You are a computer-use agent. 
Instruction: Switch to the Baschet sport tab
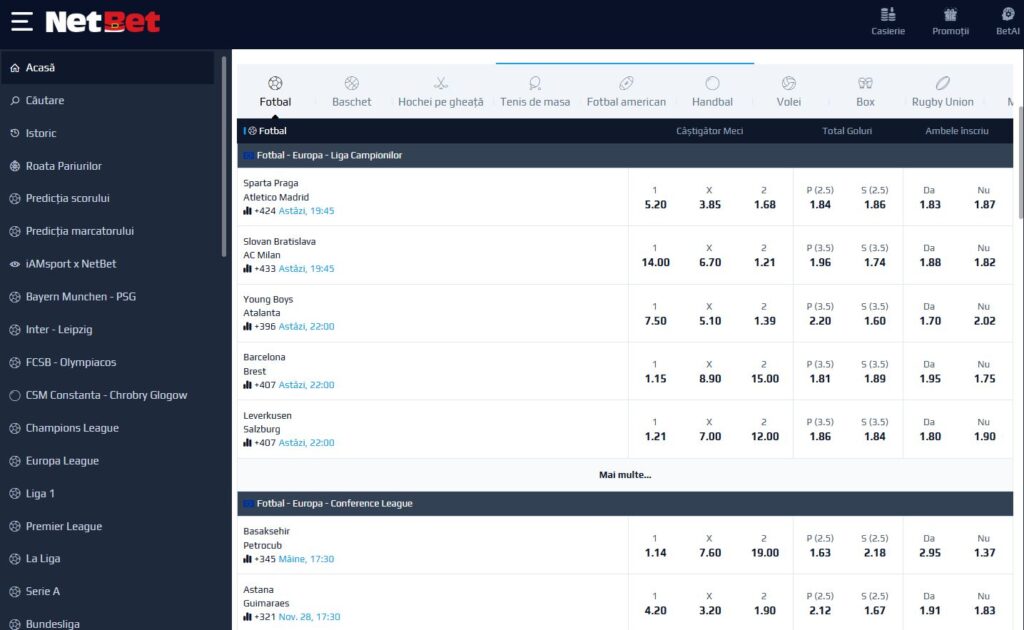pyautogui.click(x=351, y=91)
